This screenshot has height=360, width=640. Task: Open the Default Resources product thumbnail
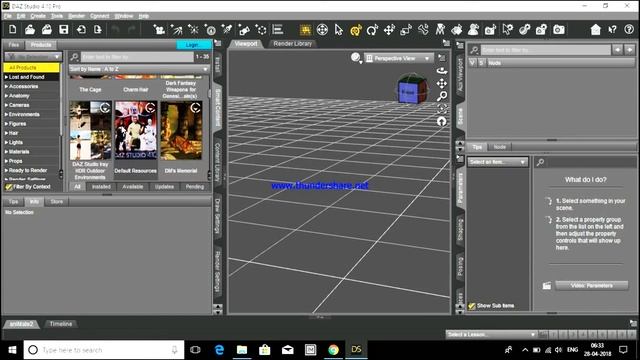[136, 131]
